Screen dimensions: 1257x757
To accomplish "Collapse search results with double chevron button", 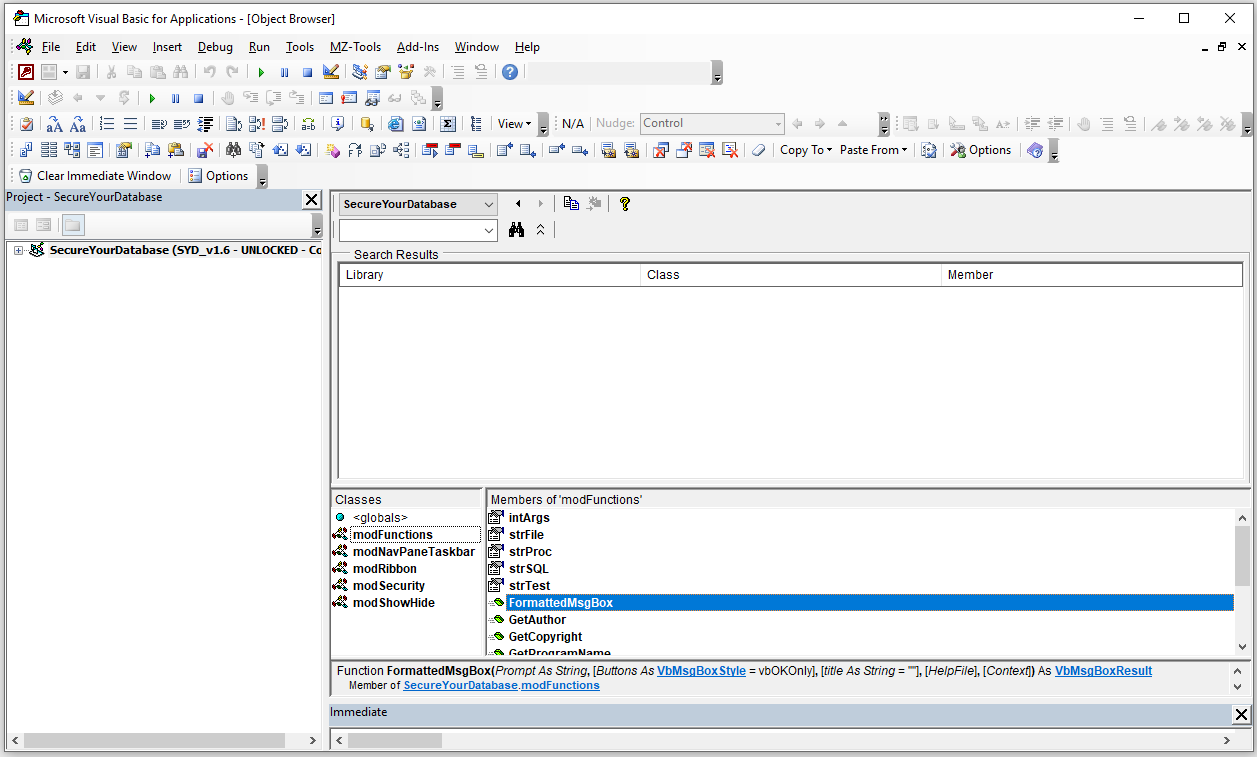I will click(540, 230).
